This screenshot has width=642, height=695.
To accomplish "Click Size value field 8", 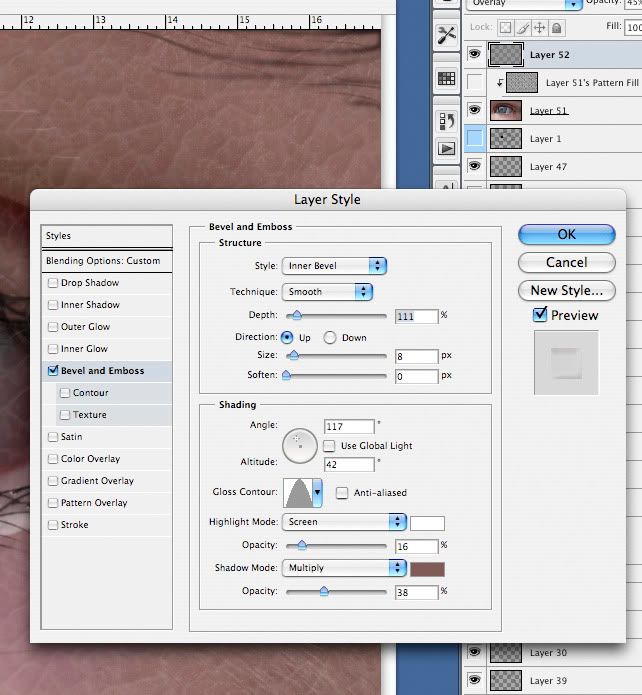I will click(416, 356).
